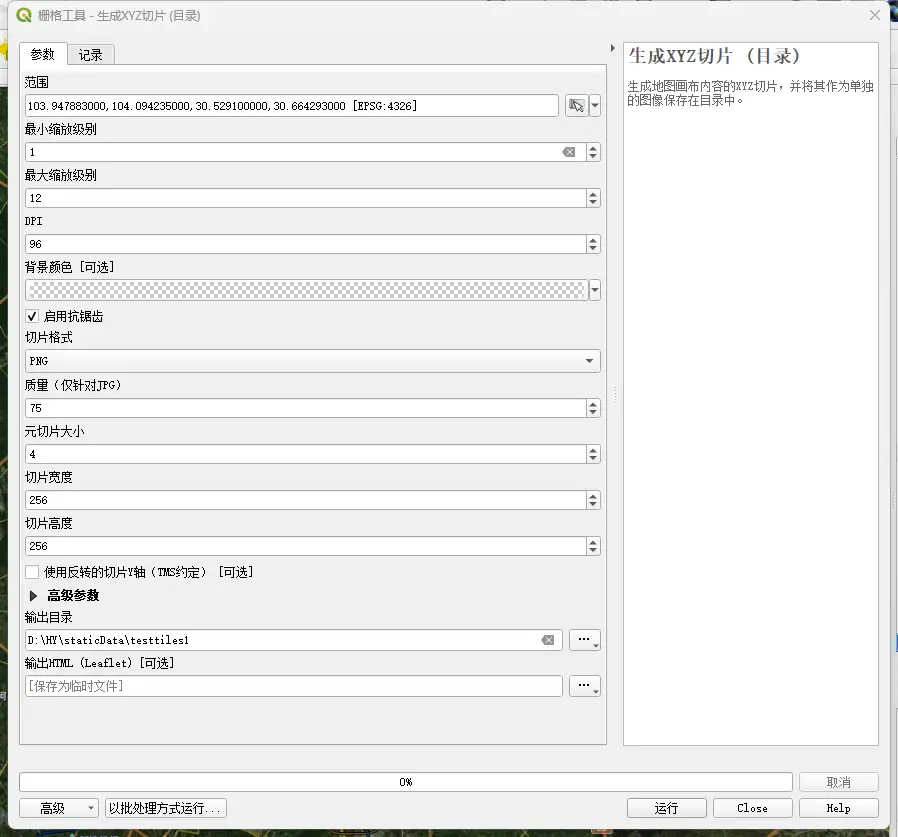Switch to the 记录 tab

[x=91, y=55]
